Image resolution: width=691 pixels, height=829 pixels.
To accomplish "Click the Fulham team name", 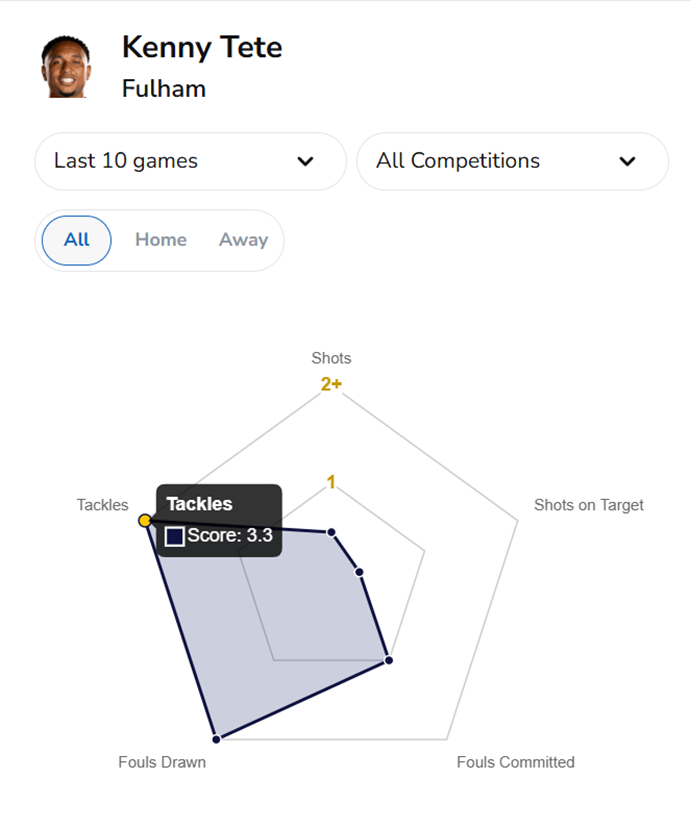I will [x=164, y=88].
